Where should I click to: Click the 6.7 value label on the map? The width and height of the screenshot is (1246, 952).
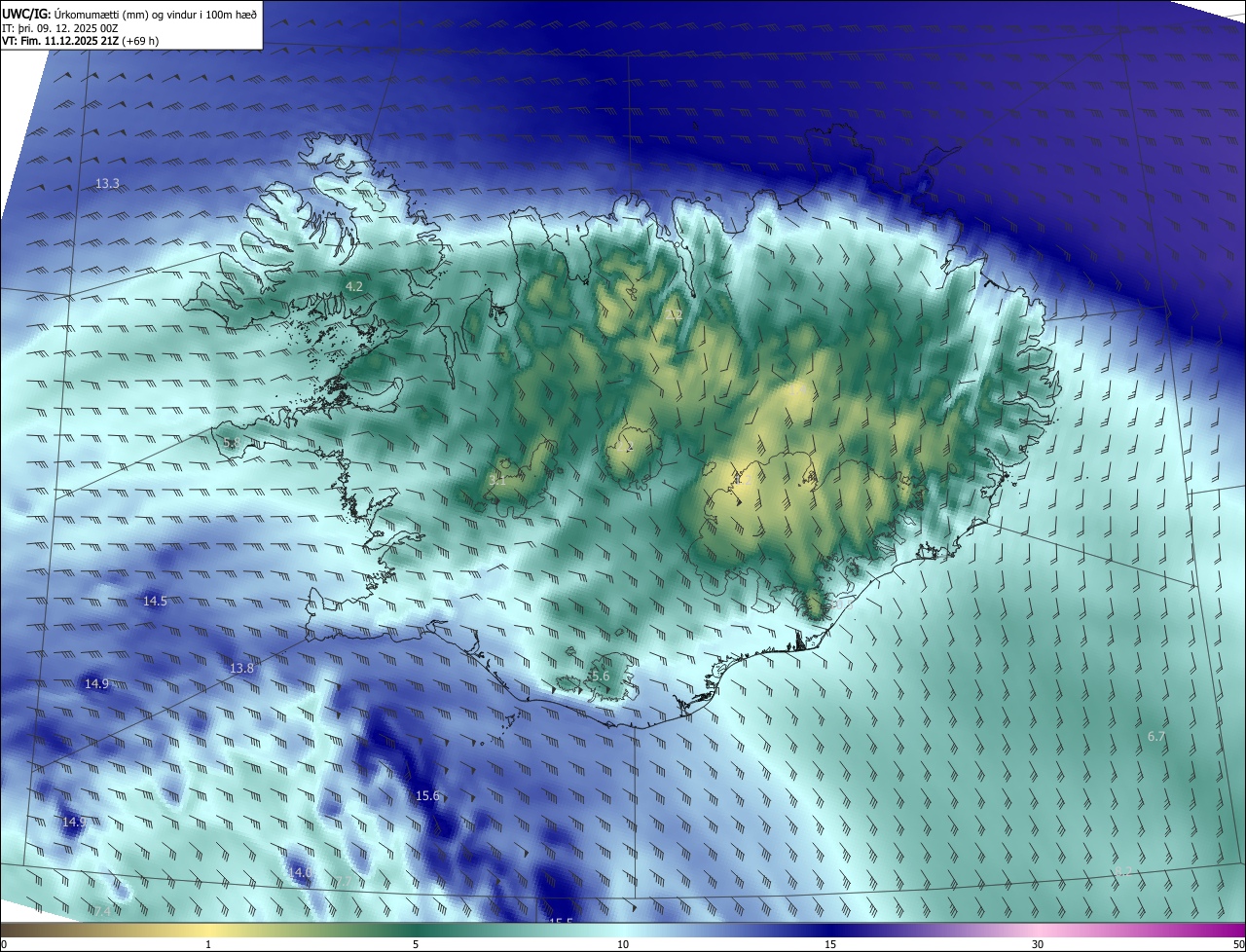[1156, 737]
